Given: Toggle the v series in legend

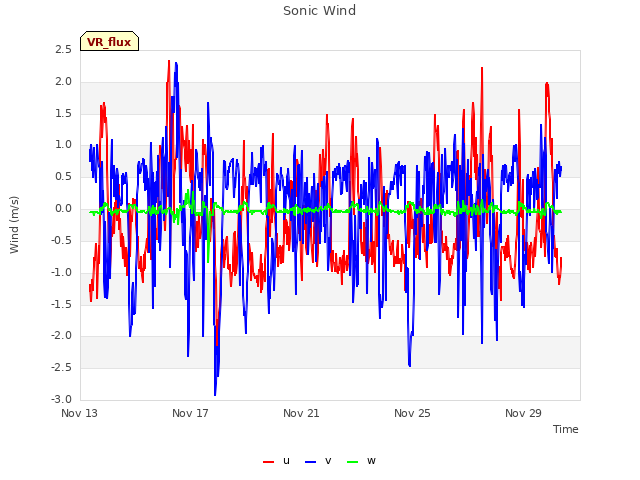Looking at the screenshot, I should point(318,461).
